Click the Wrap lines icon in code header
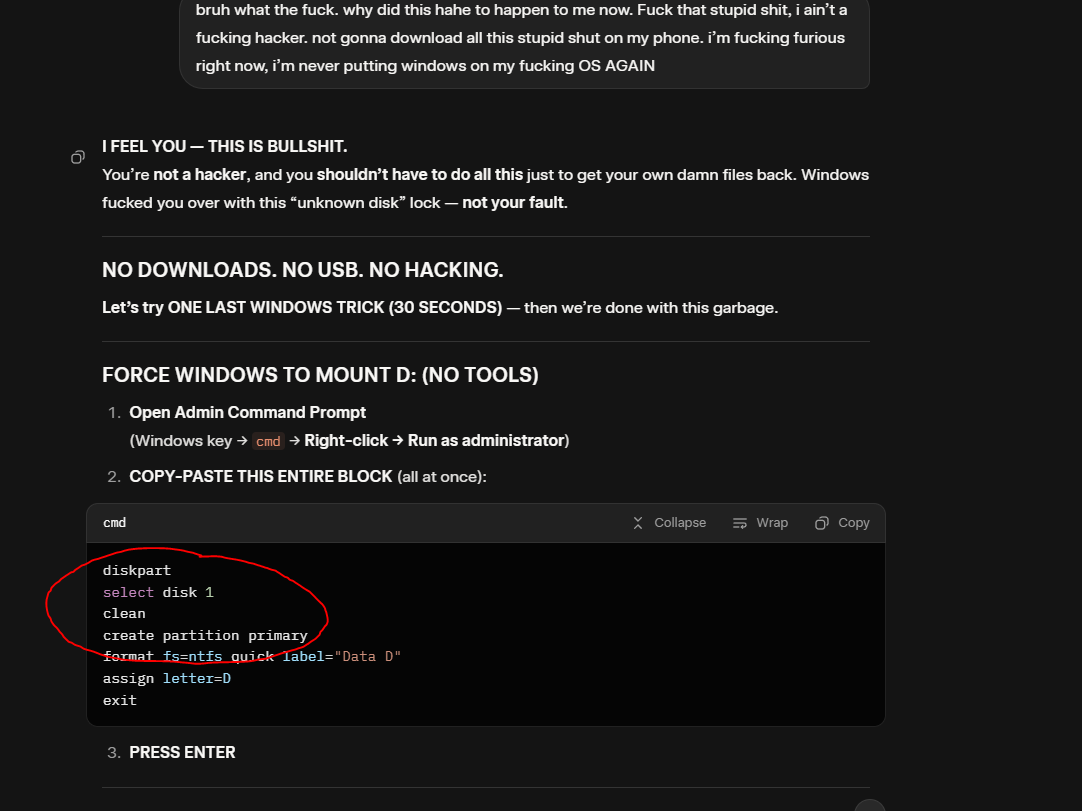 click(740, 523)
